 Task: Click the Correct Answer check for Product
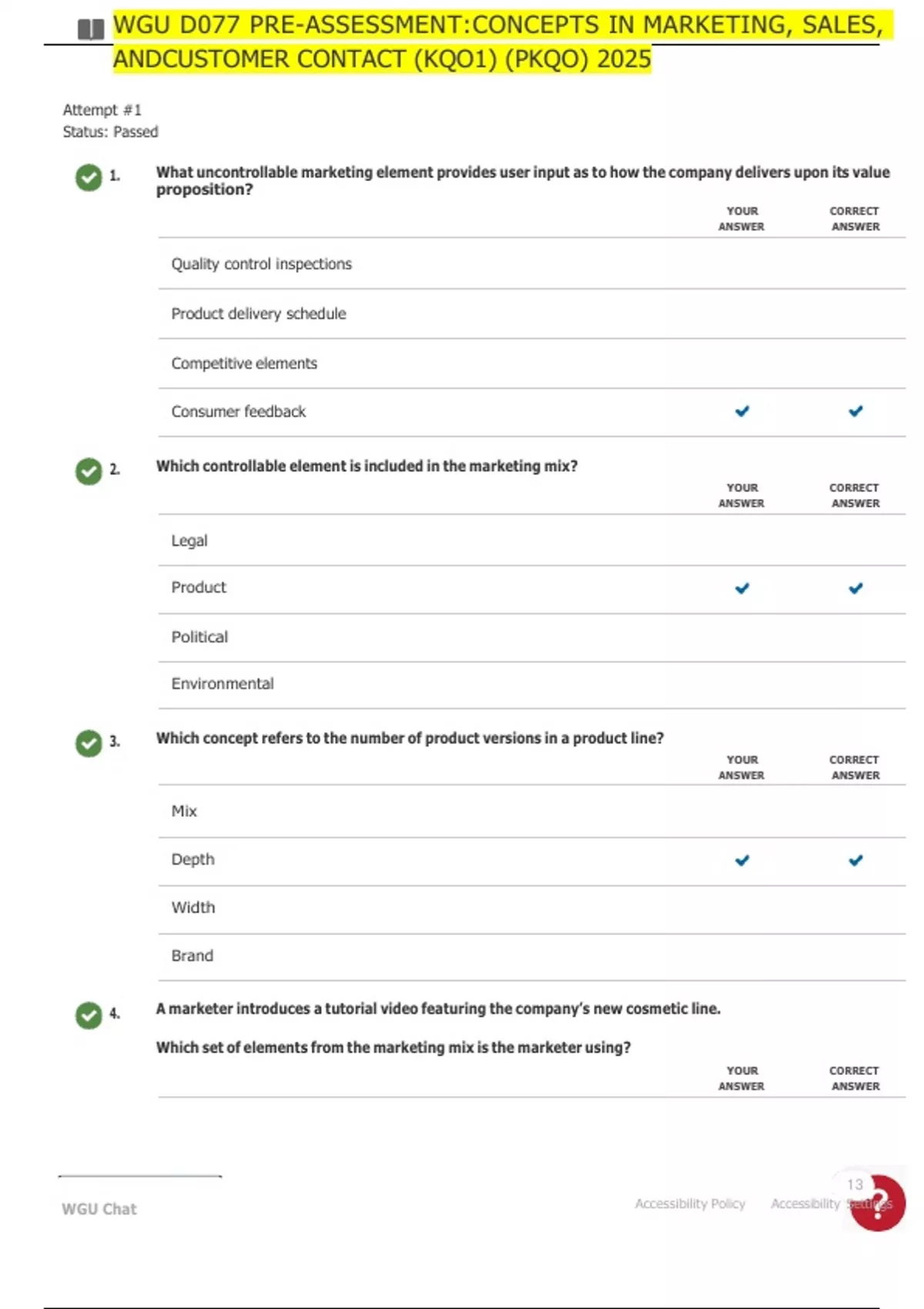(855, 588)
